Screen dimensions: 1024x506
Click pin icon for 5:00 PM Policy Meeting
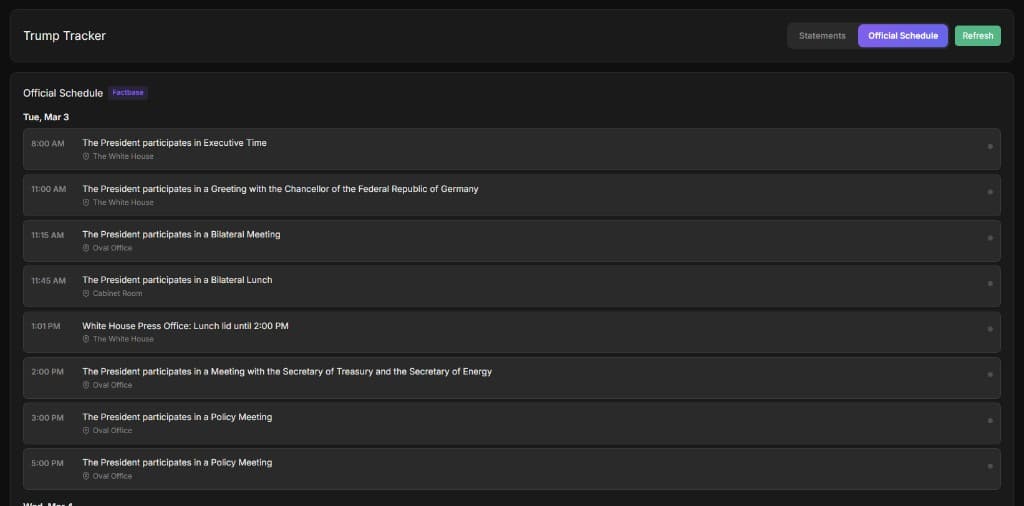tap(86, 476)
